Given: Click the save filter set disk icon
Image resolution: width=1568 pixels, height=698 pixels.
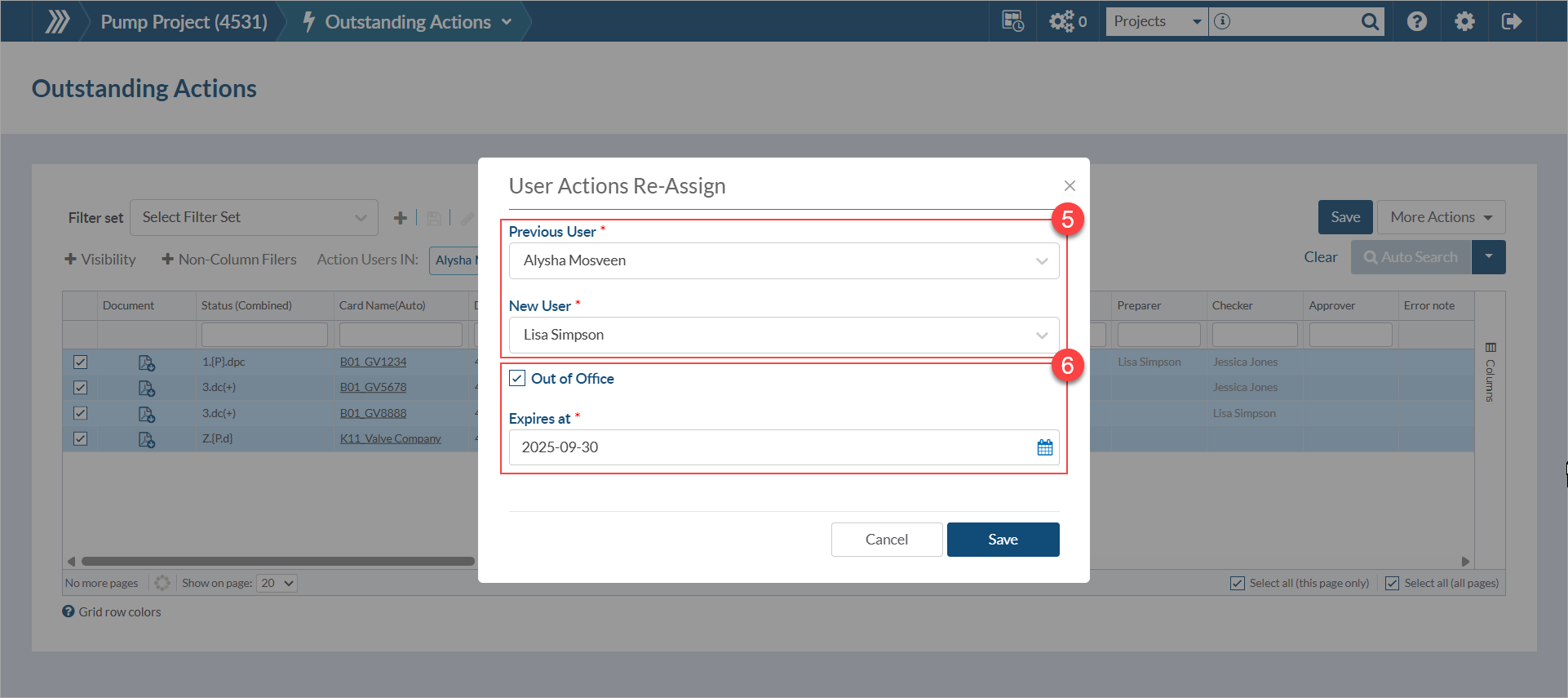Looking at the screenshot, I should point(434,218).
